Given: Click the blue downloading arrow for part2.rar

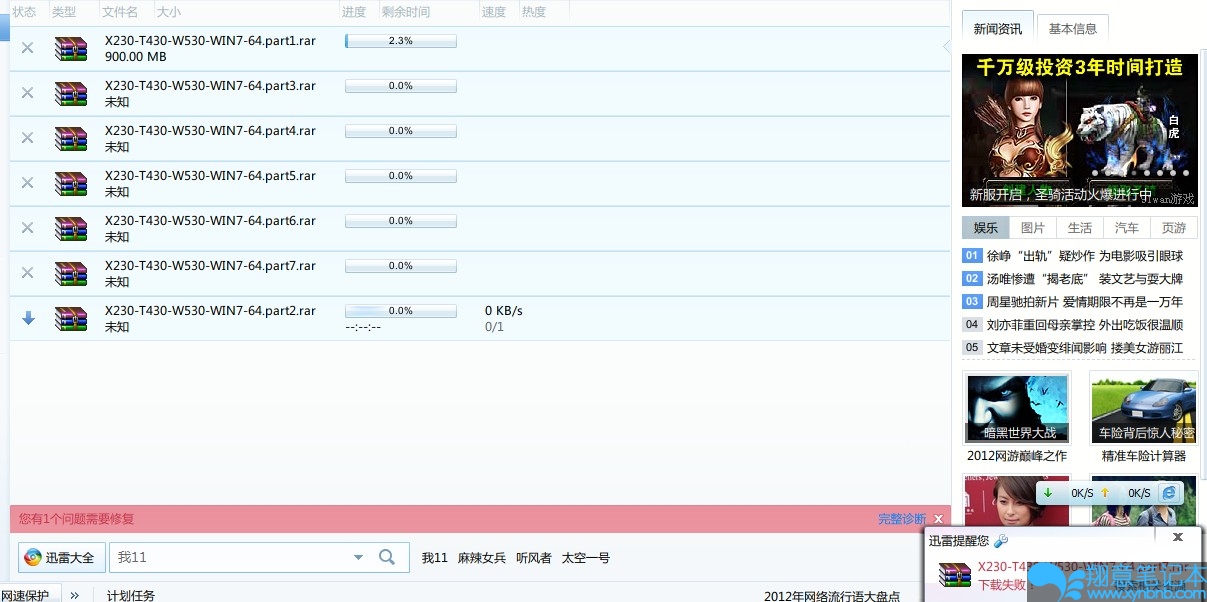Looking at the screenshot, I should tap(28, 318).
